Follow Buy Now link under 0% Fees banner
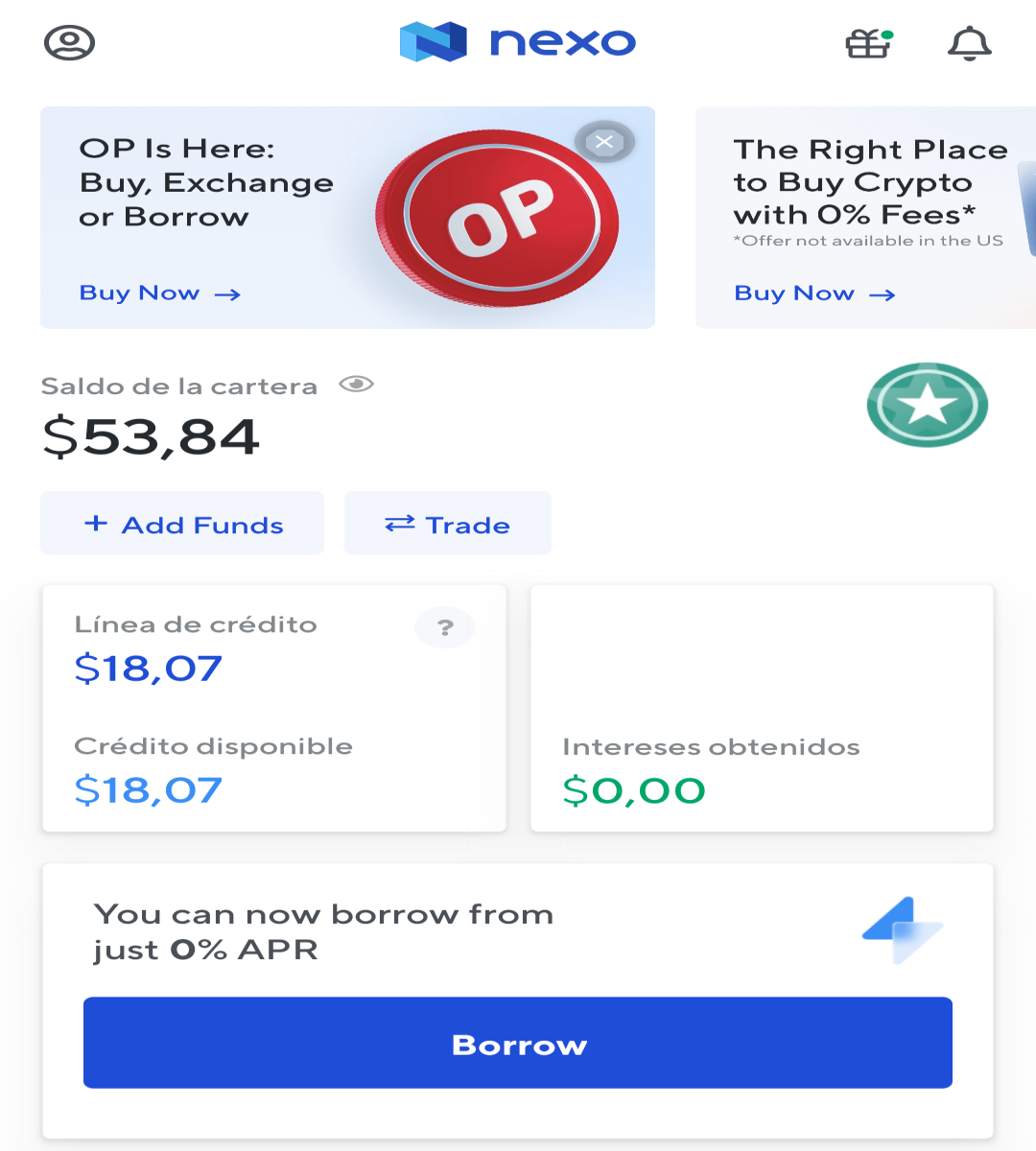The width and height of the screenshot is (1036, 1151). click(814, 293)
